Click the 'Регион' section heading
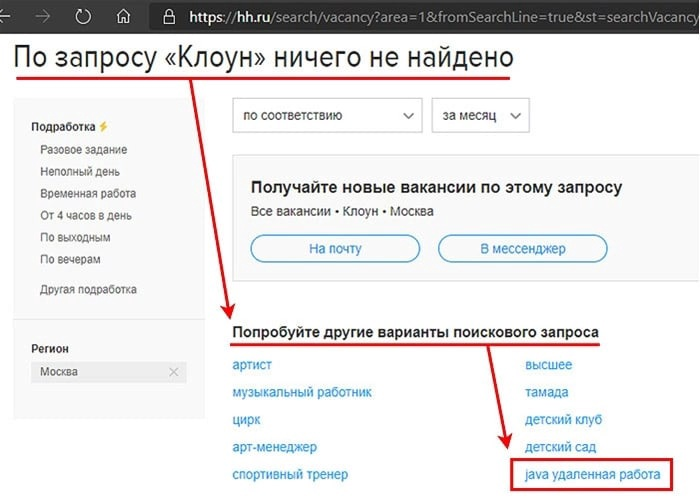 click(x=50, y=349)
